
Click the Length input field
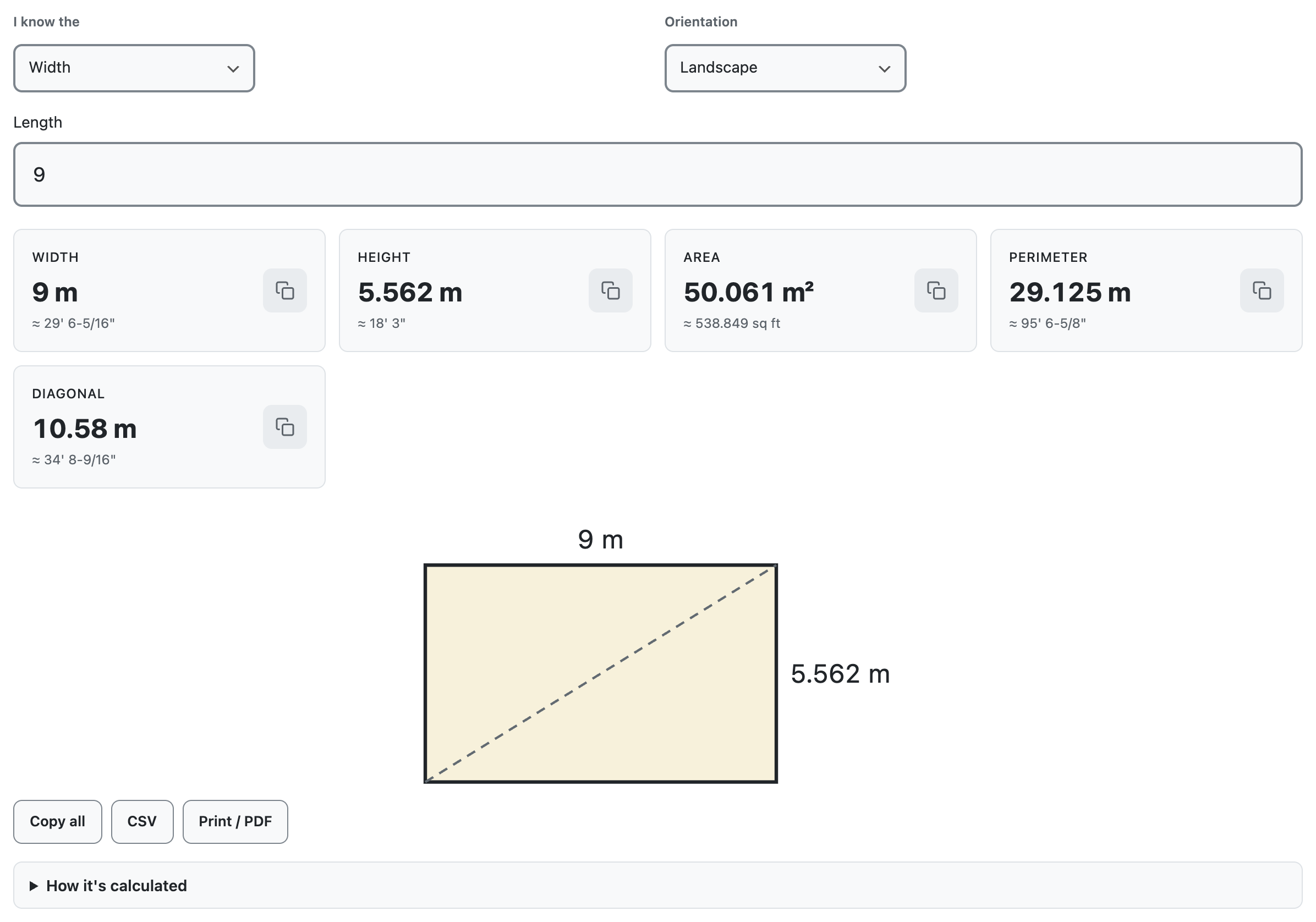pos(657,175)
